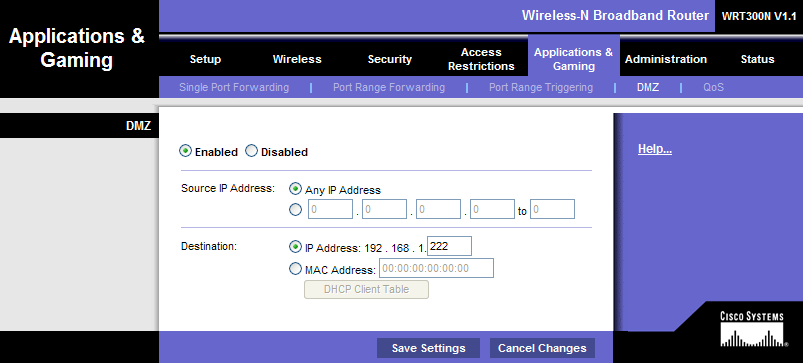Open the Setup tab
This screenshot has height=363, width=803.
205,59
